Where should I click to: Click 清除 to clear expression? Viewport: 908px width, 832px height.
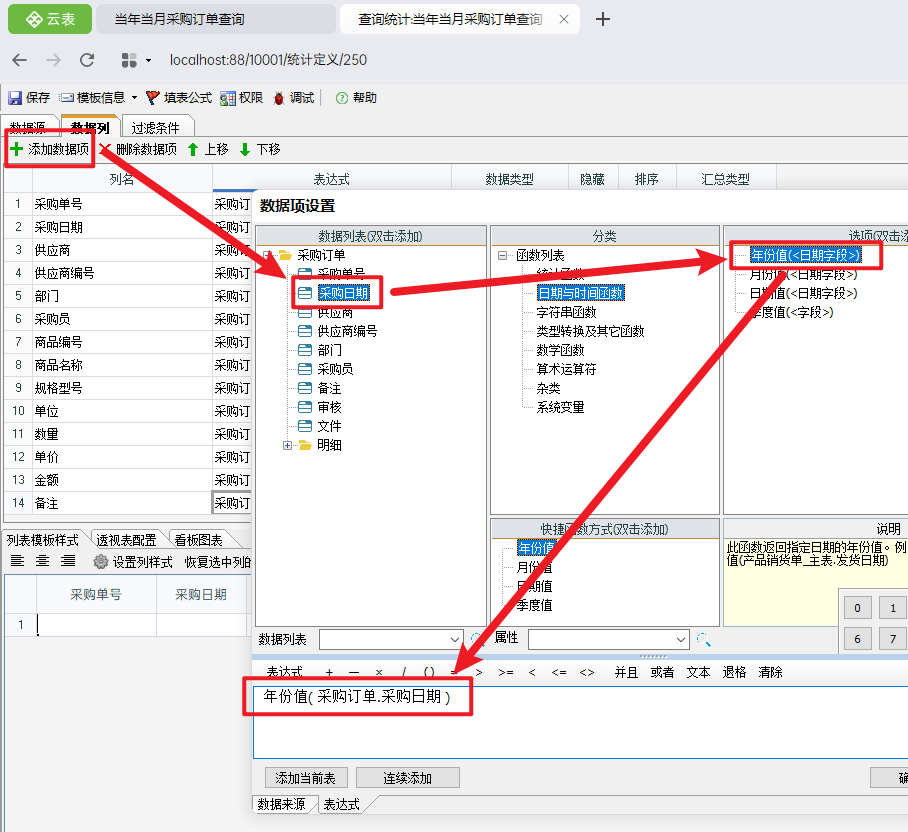[x=770, y=673]
